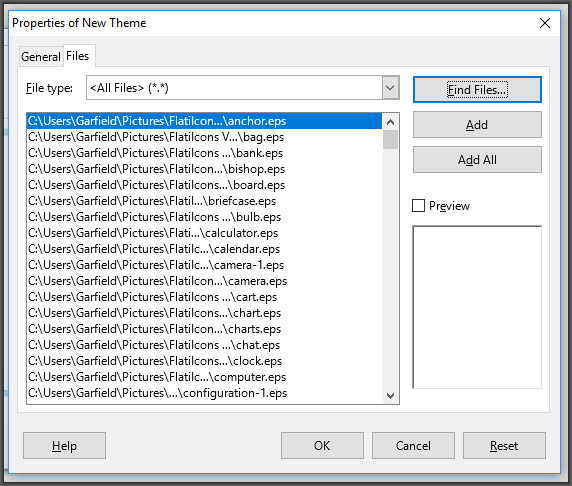Click Add All button
This screenshot has width=572, height=486.
coord(477,160)
